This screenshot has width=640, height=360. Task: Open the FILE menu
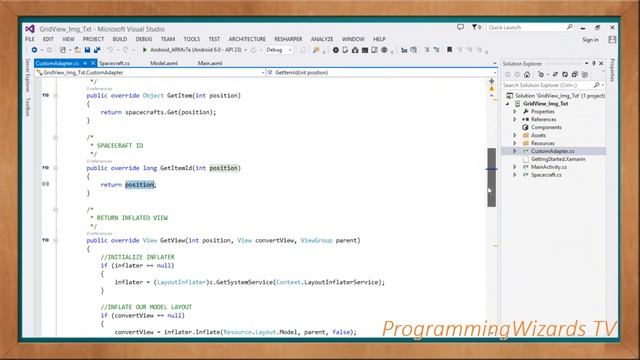30,39
